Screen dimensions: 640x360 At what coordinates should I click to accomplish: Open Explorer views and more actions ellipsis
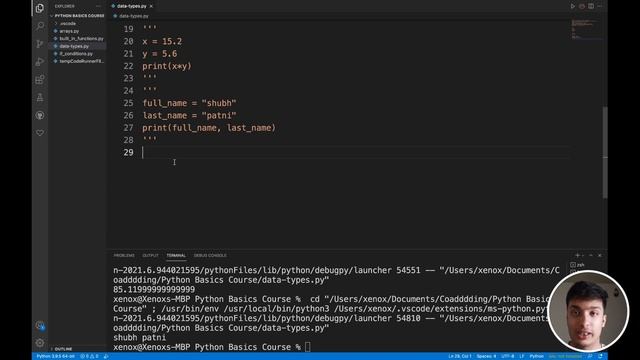[x=98, y=6]
